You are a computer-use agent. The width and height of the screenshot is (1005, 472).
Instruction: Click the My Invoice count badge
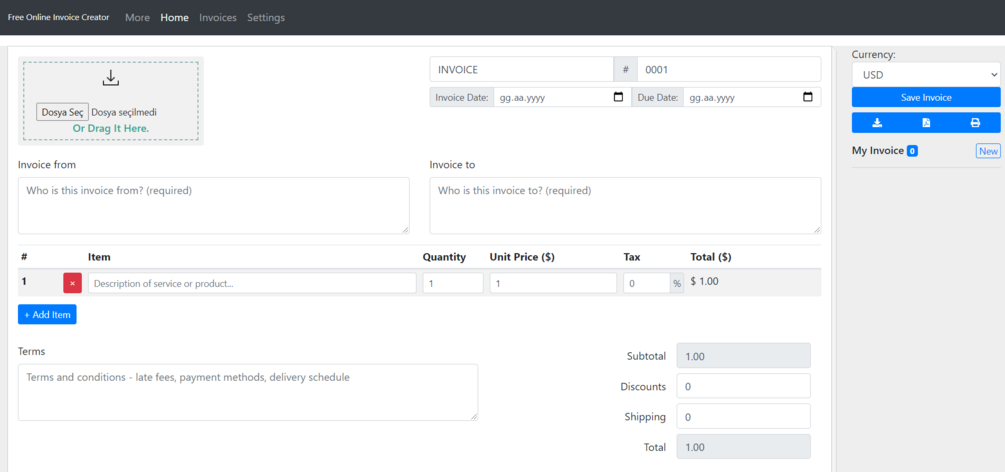tap(912, 151)
